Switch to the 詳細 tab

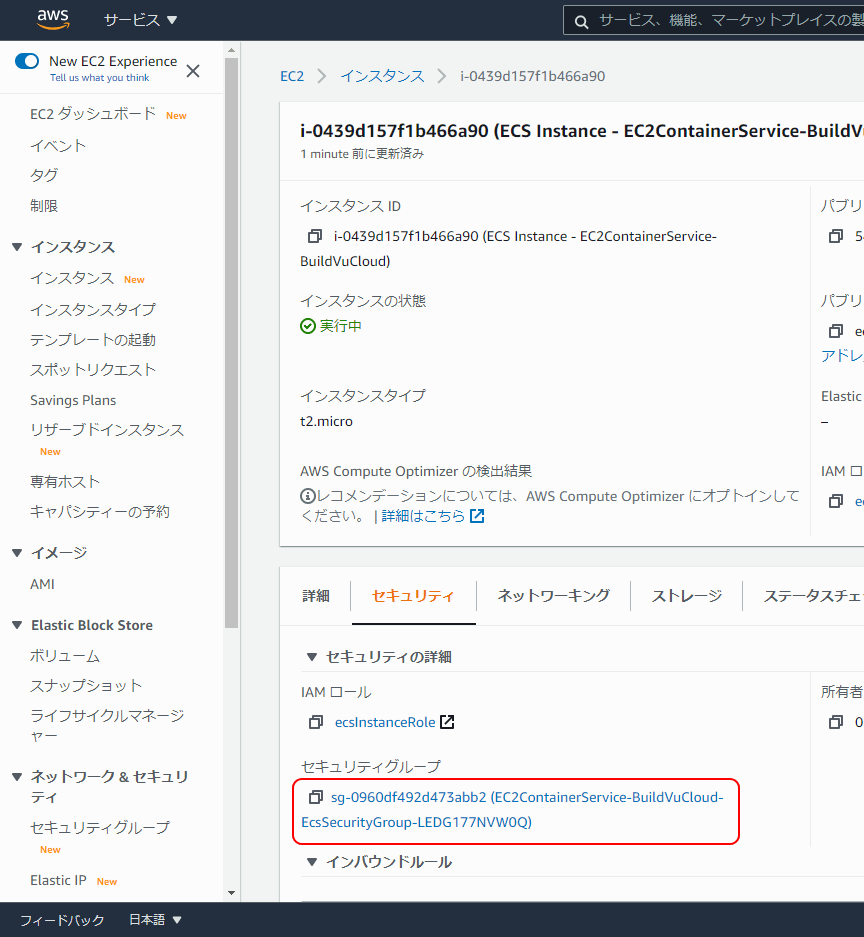pyautogui.click(x=315, y=596)
